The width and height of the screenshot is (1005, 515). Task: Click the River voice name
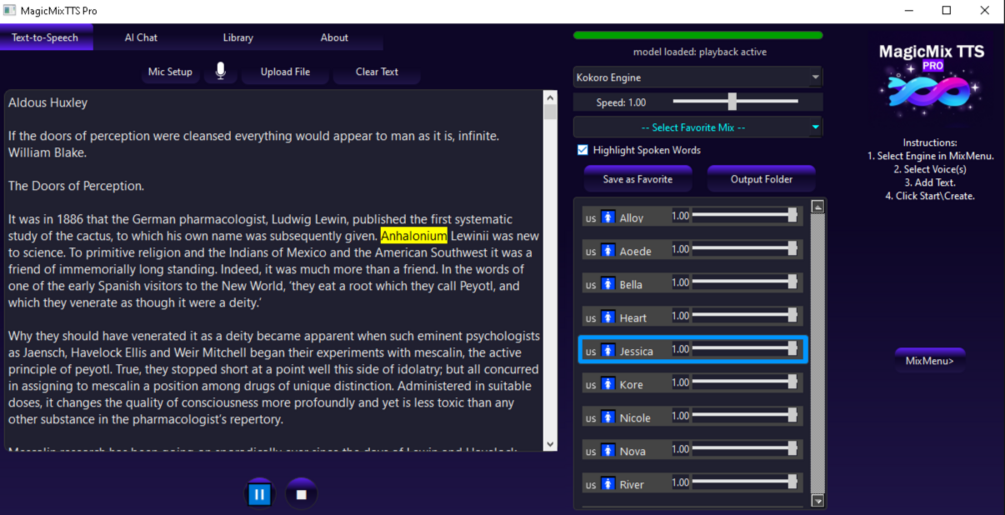coord(631,484)
